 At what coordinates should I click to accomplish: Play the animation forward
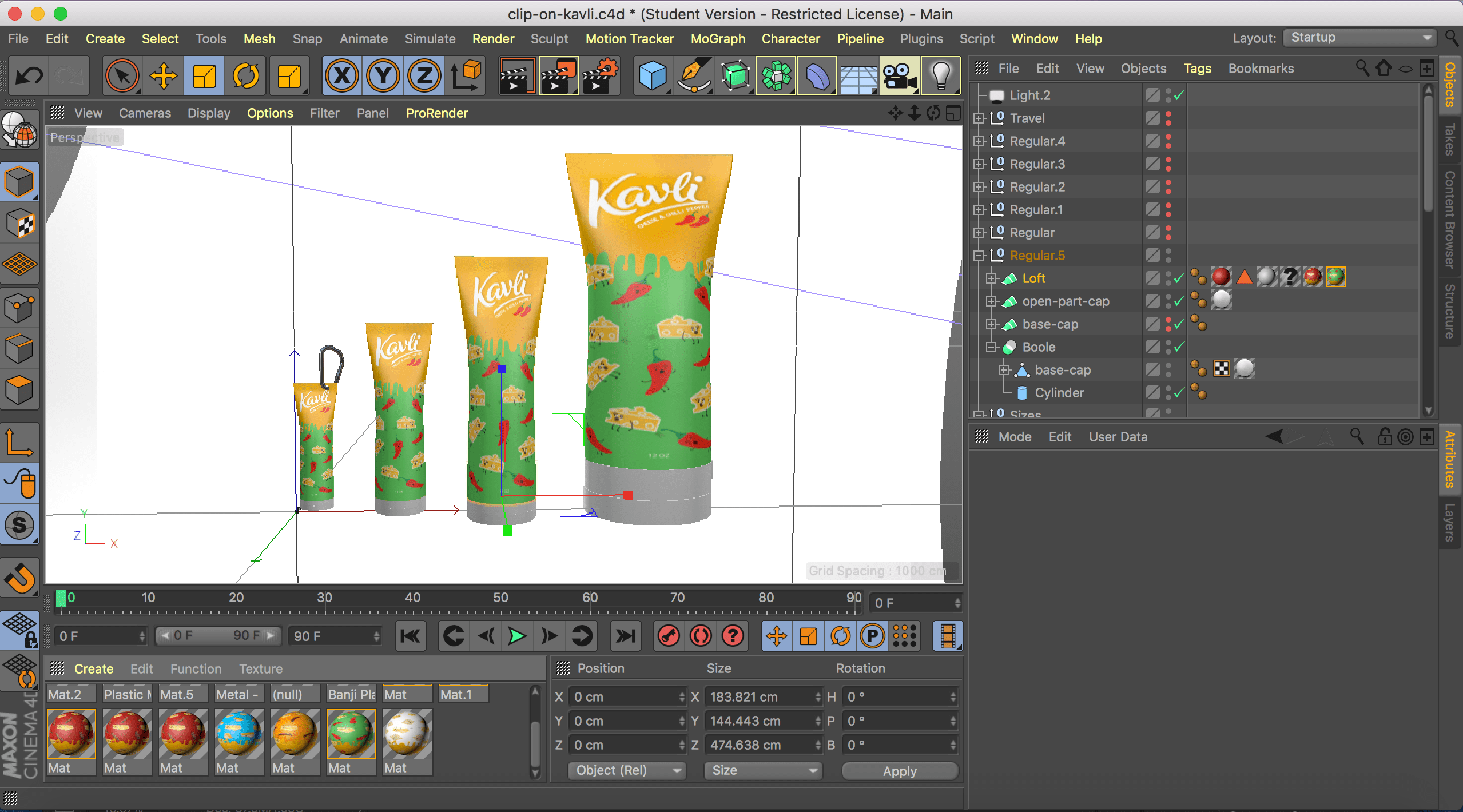[x=517, y=636]
